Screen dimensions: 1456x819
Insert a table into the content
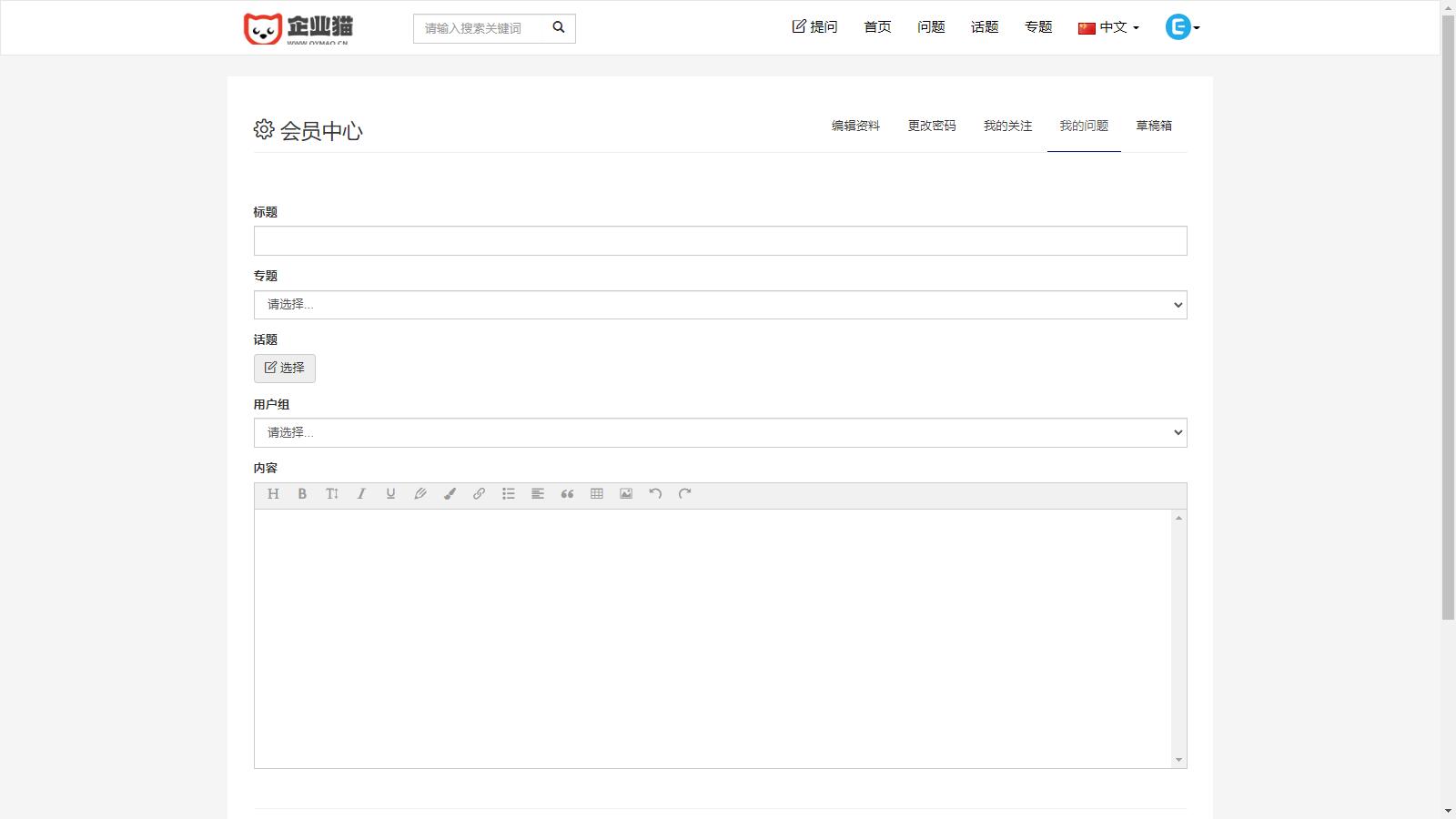(x=596, y=494)
